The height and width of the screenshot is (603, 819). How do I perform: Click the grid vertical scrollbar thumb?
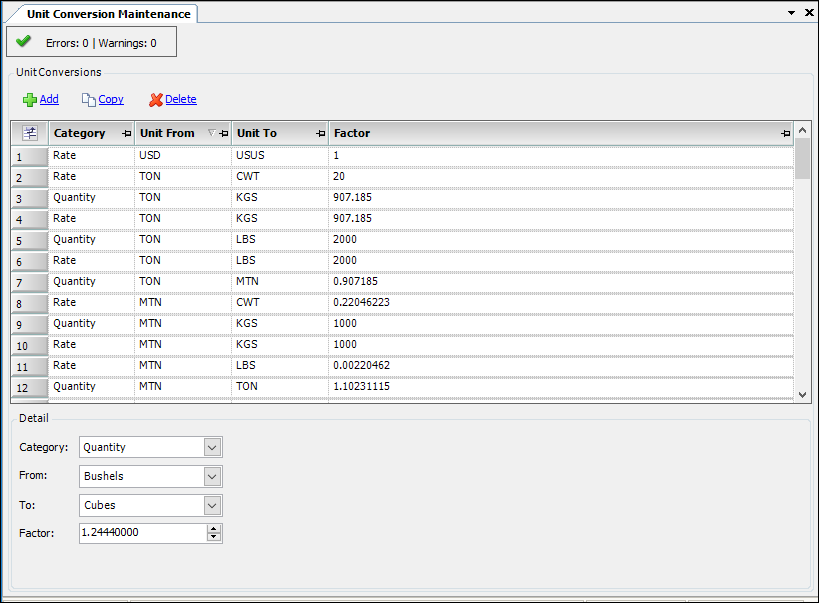[803, 159]
